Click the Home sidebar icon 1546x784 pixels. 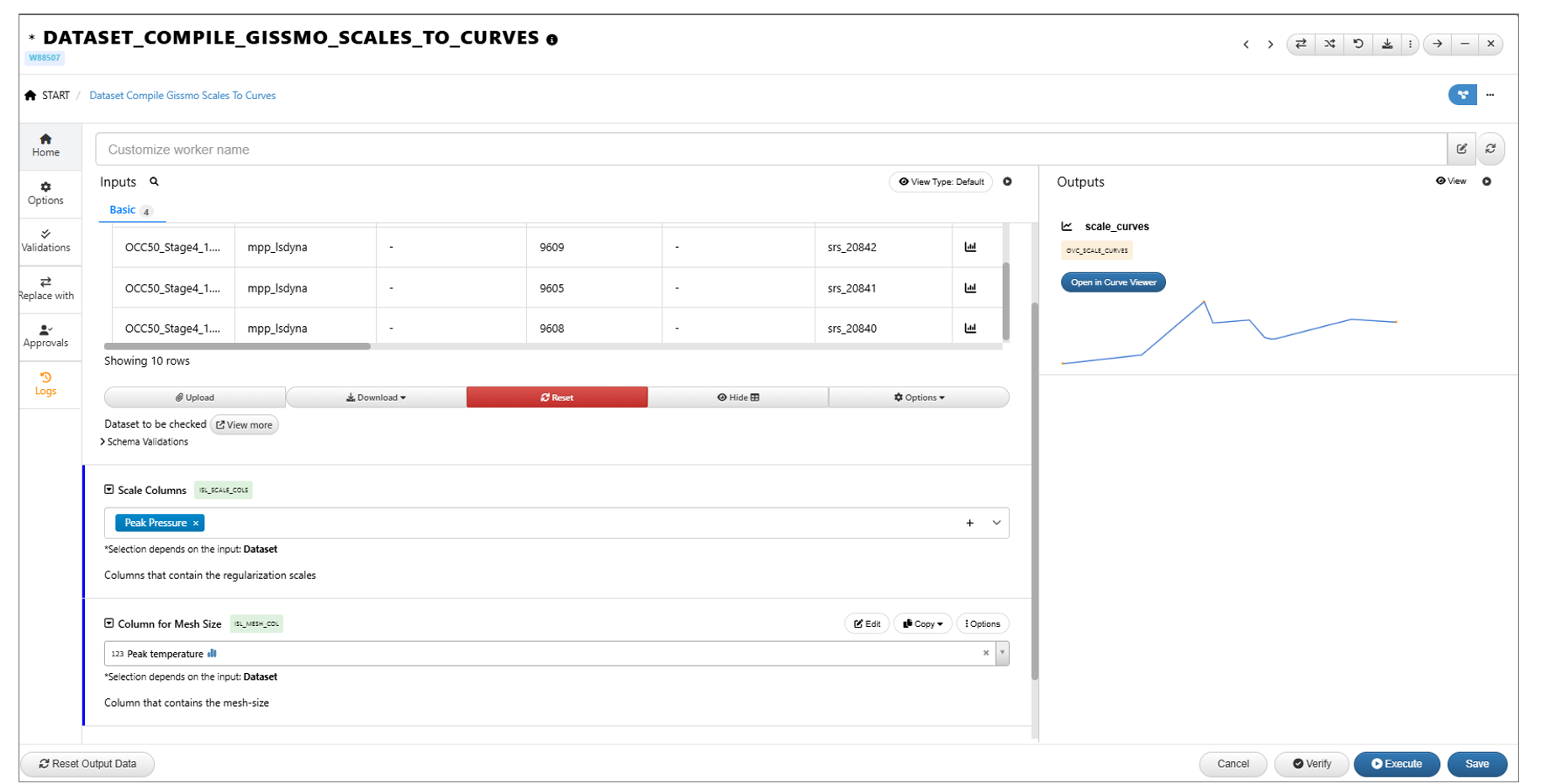coord(45,145)
